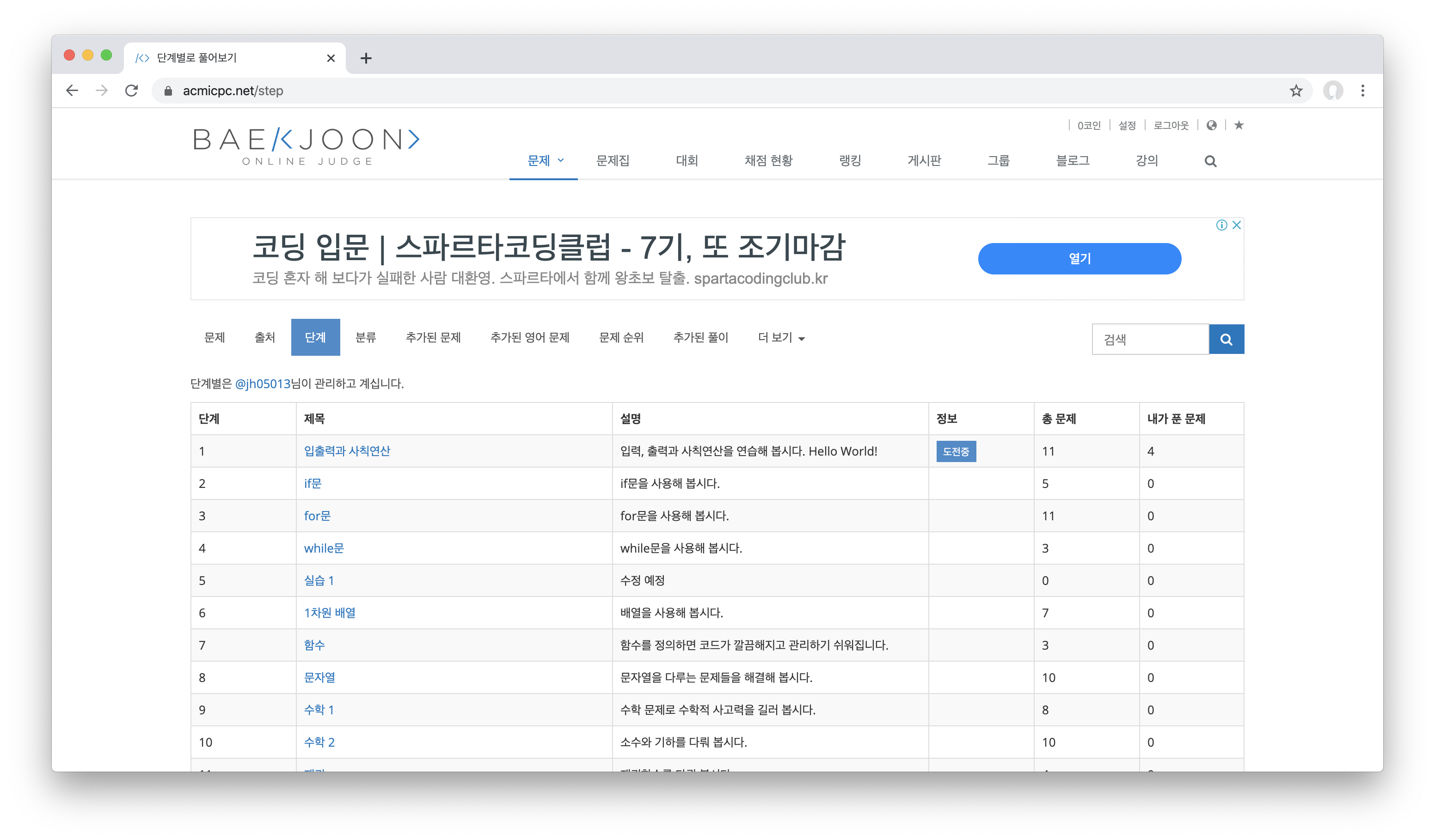Click the magnifier icon in main navigation

1211,162
